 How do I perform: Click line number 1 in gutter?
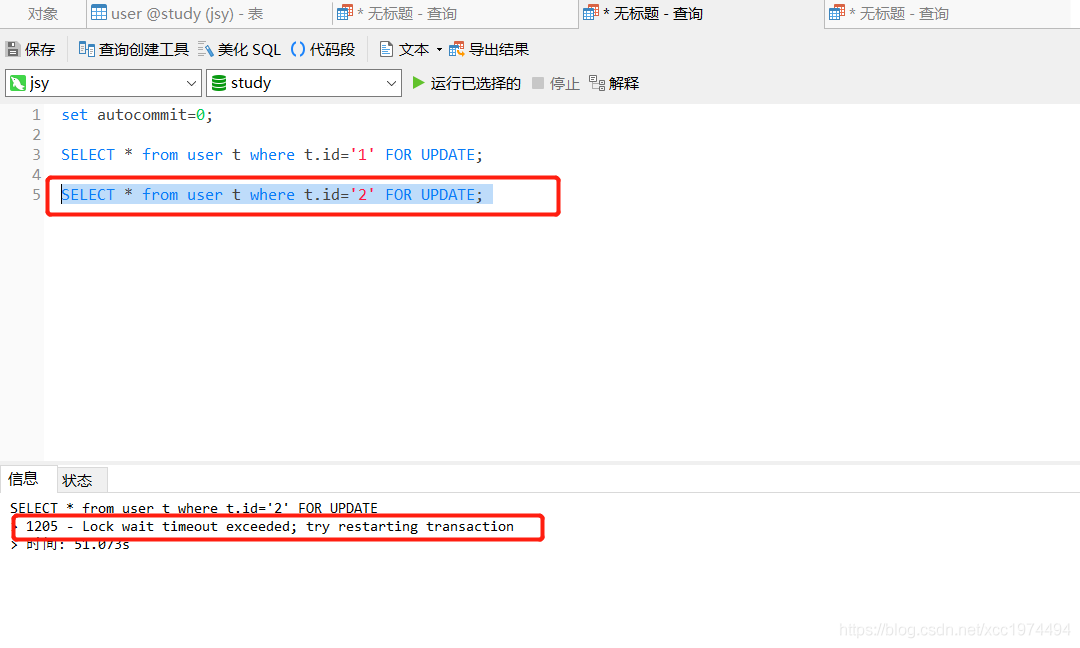37,115
